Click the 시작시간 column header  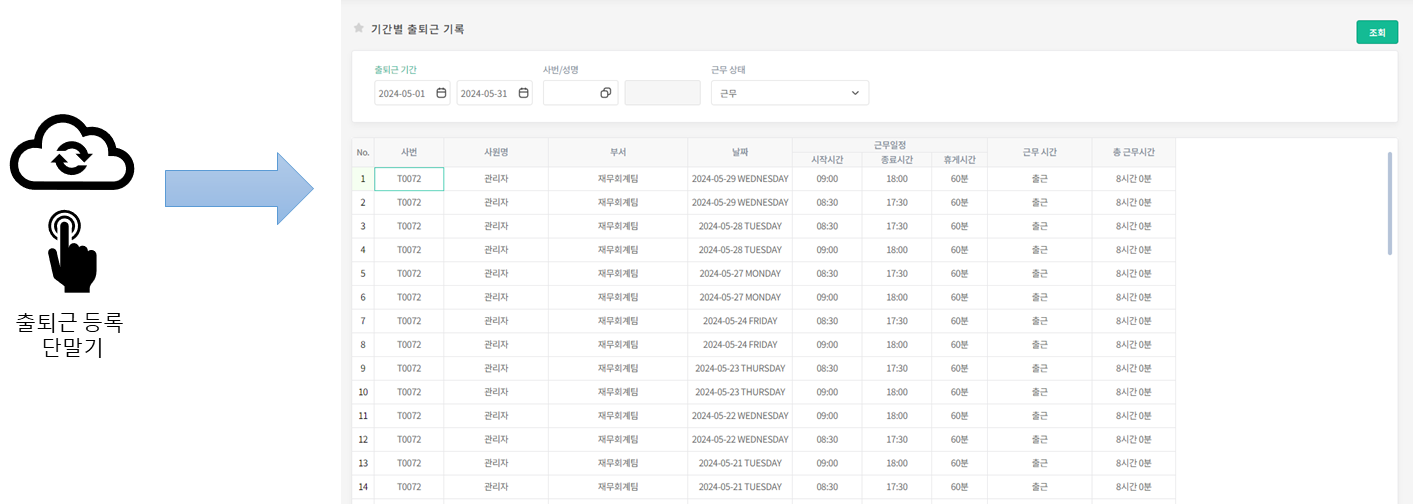(x=827, y=160)
